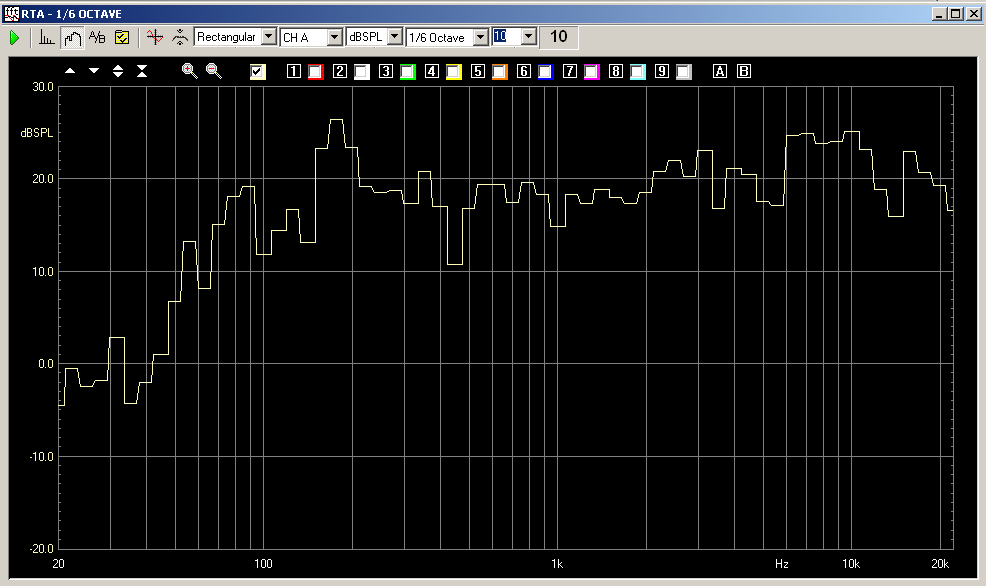Toggle the live trace yellow checkbox

(258, 72)
